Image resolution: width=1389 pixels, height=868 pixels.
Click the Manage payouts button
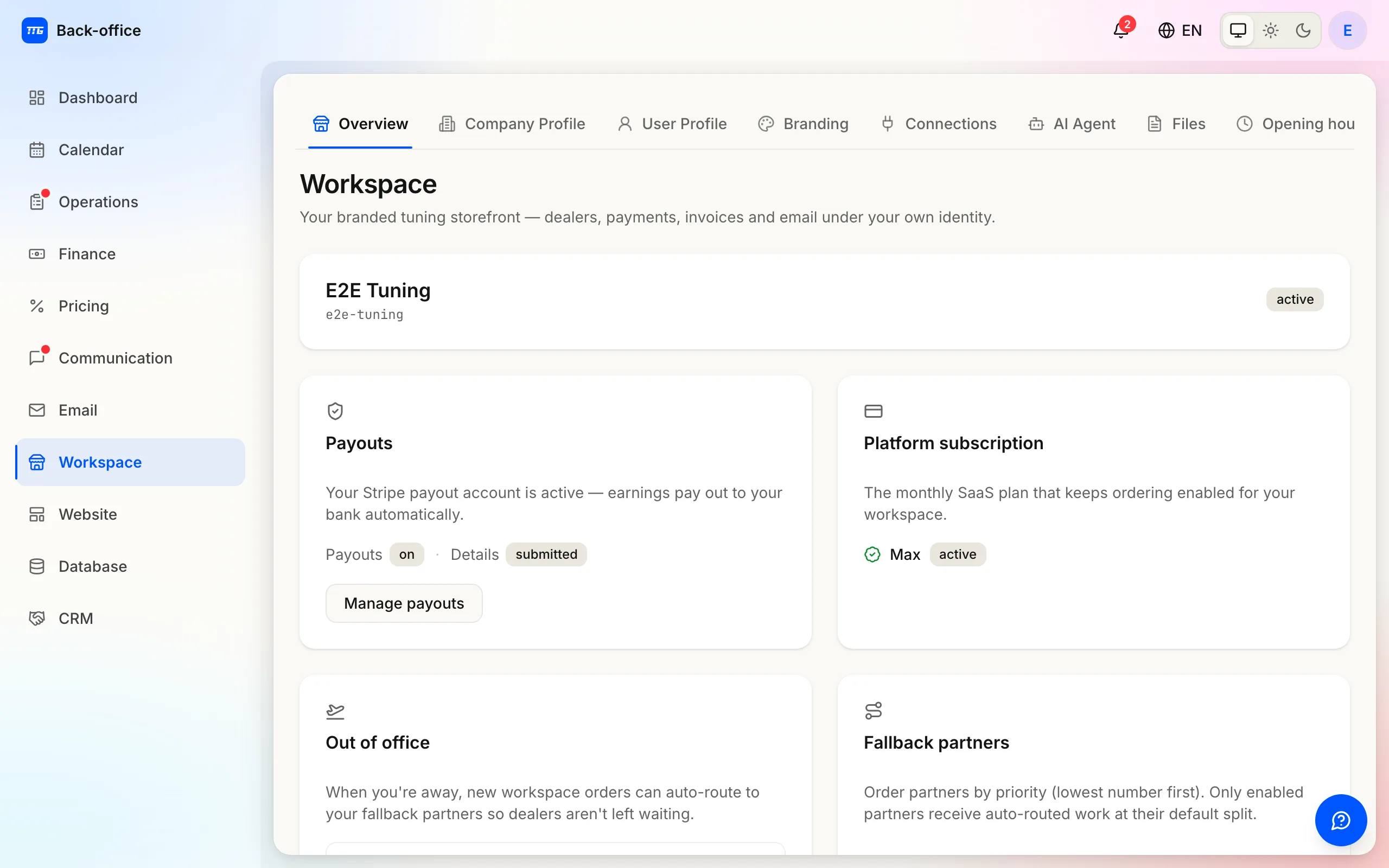click(404, 603)
